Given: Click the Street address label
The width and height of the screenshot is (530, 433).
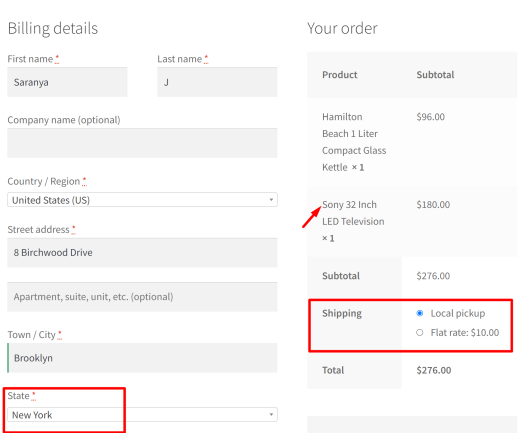Looking at the screenshot, I should [39, 230].
